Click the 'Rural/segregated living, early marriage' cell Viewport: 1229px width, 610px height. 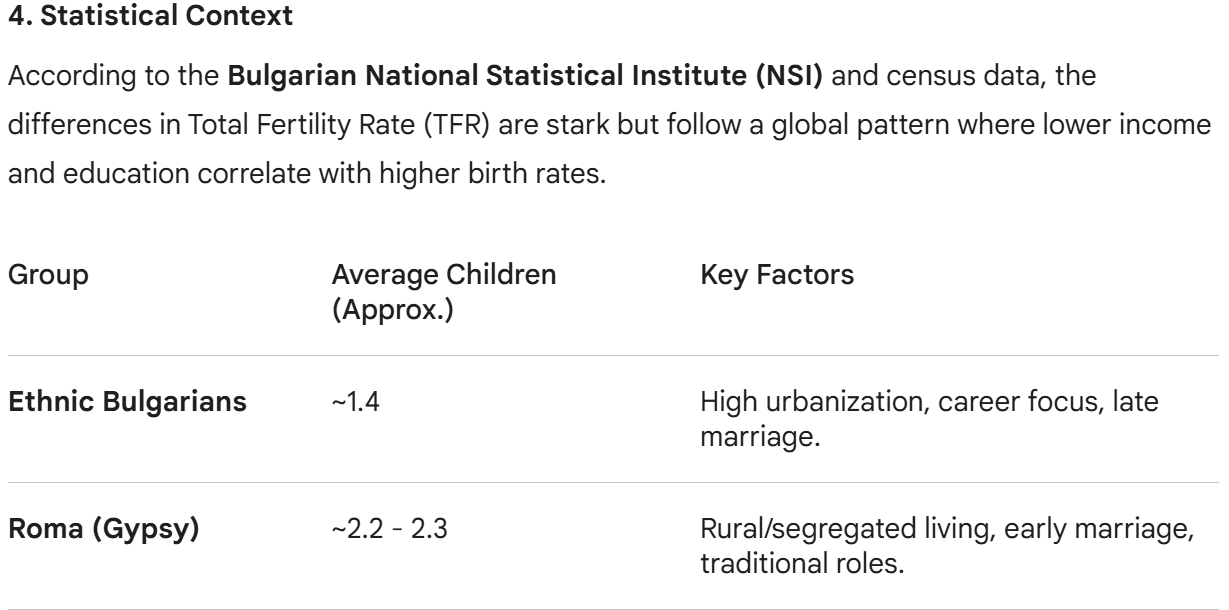point(948,540)
